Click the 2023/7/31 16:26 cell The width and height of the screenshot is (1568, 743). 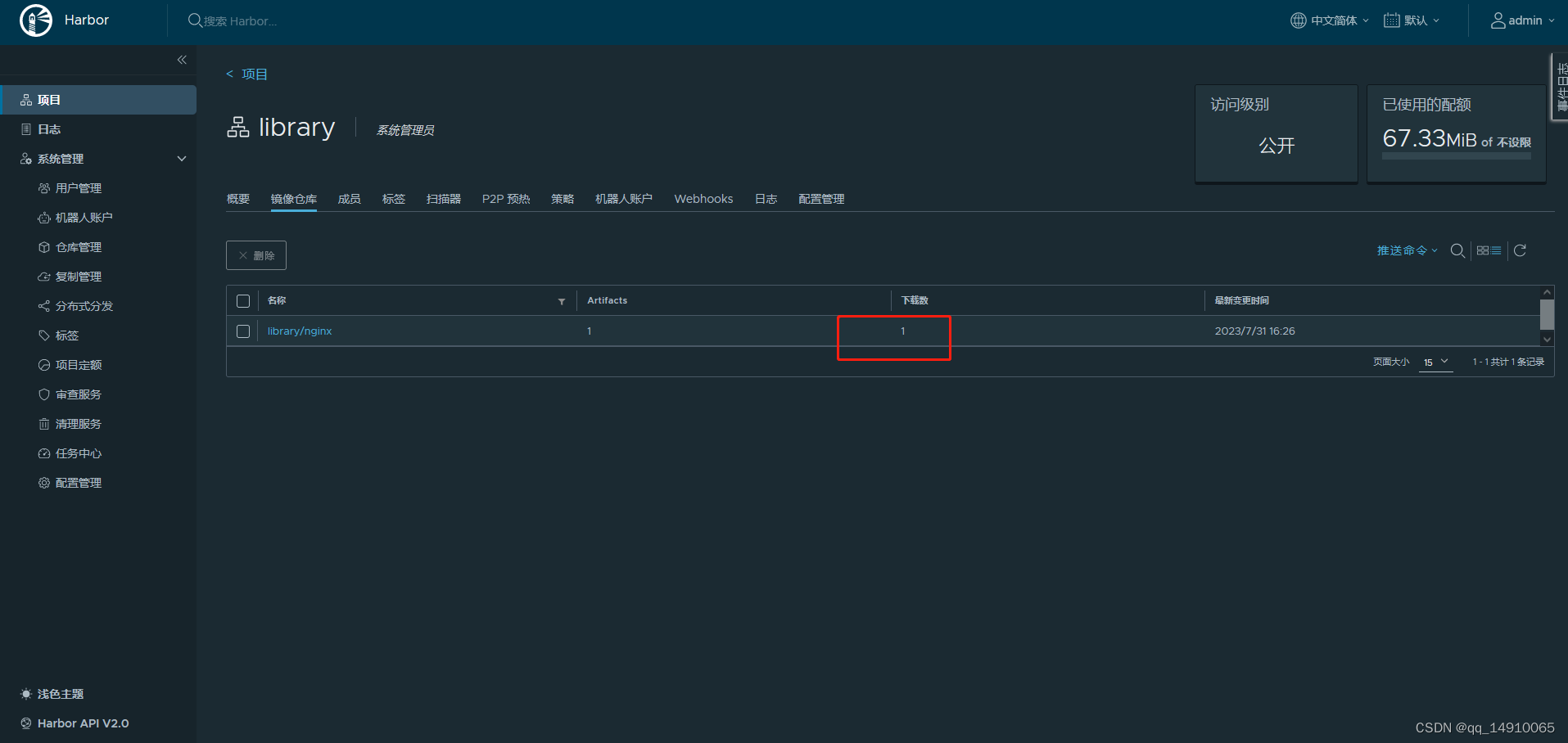point(1254,331)
